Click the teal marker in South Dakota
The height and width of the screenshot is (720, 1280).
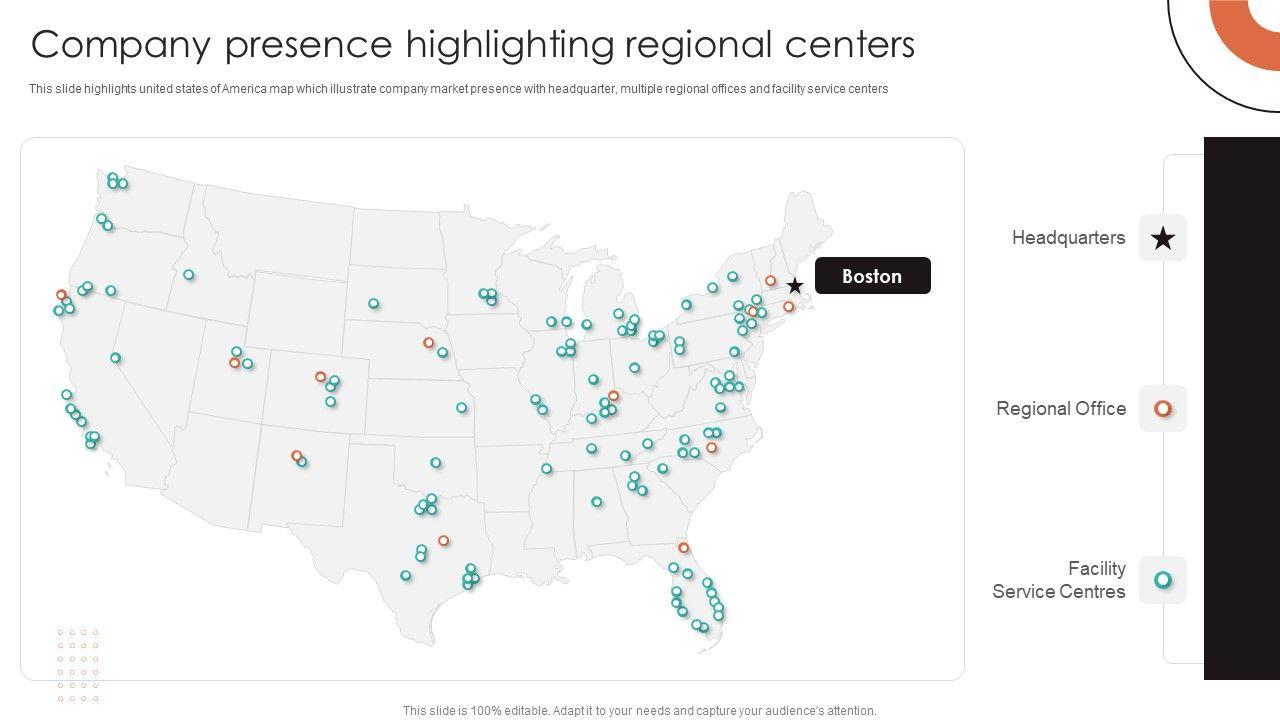[374, 304]
